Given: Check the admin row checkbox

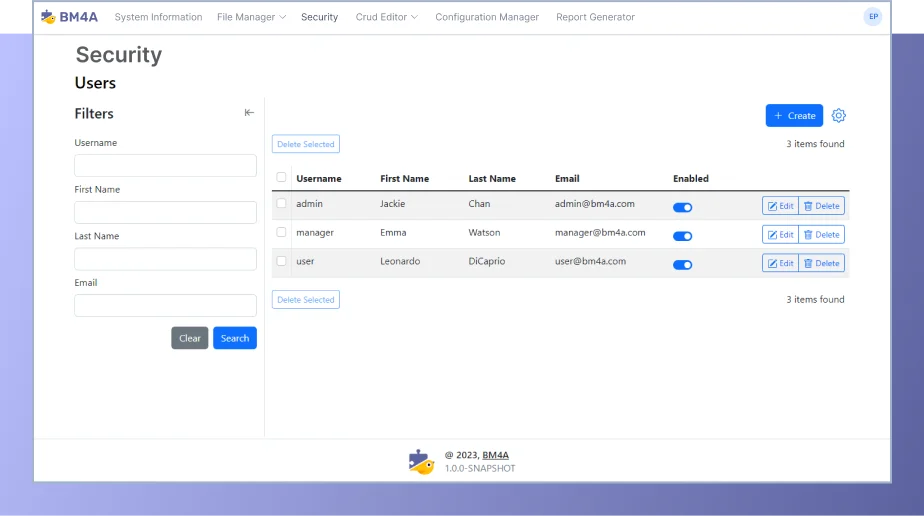Looking at the screenshot, I should 281,203.
